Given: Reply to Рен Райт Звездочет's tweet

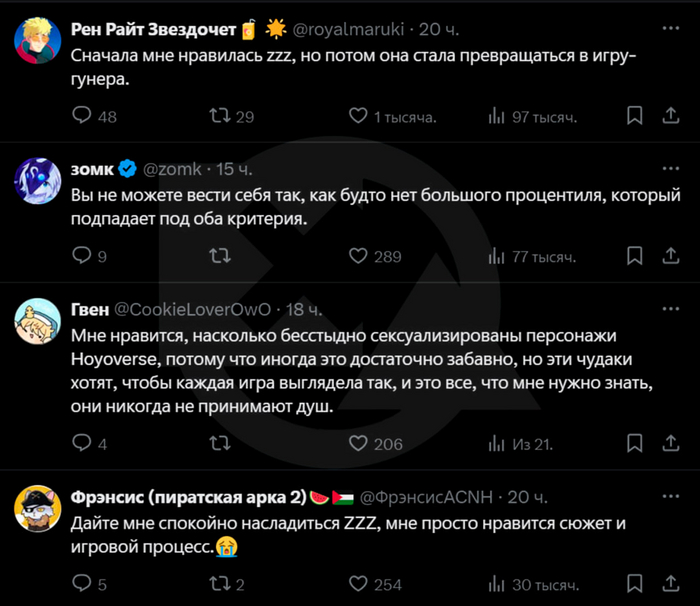Looking at the screenshot, I should [x=83, y=117].
